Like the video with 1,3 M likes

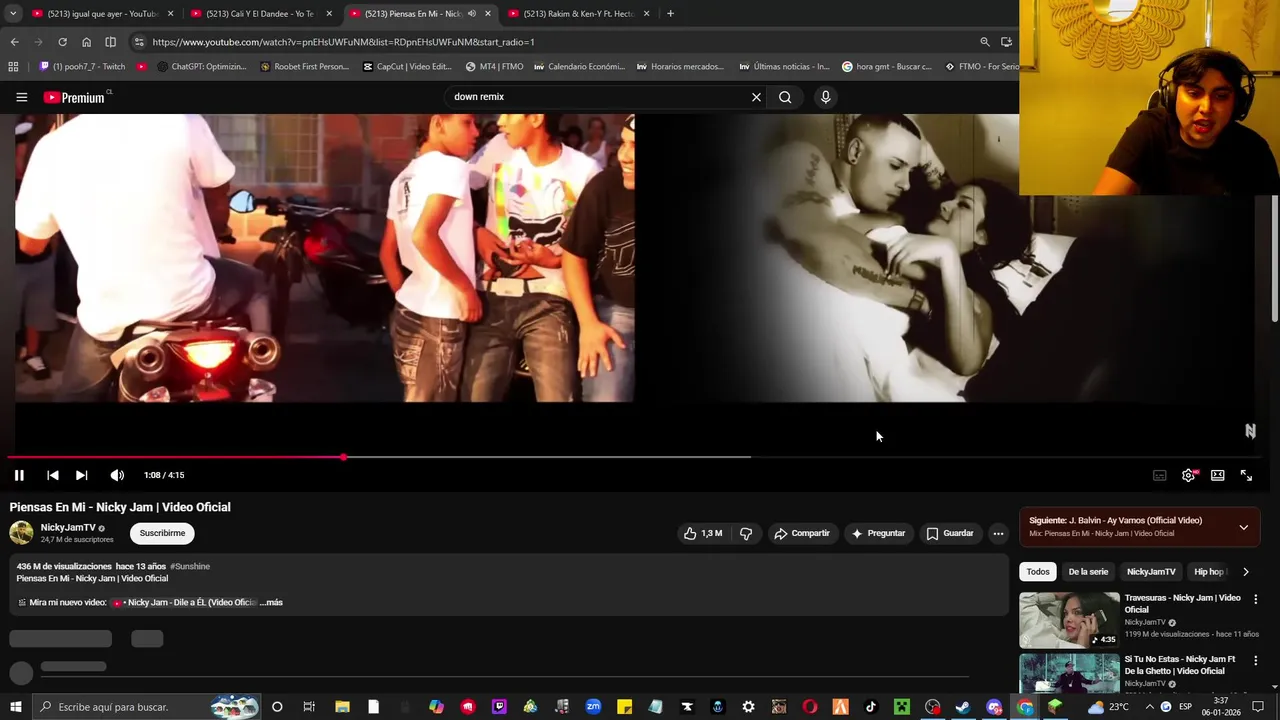[x=703, y=533]
